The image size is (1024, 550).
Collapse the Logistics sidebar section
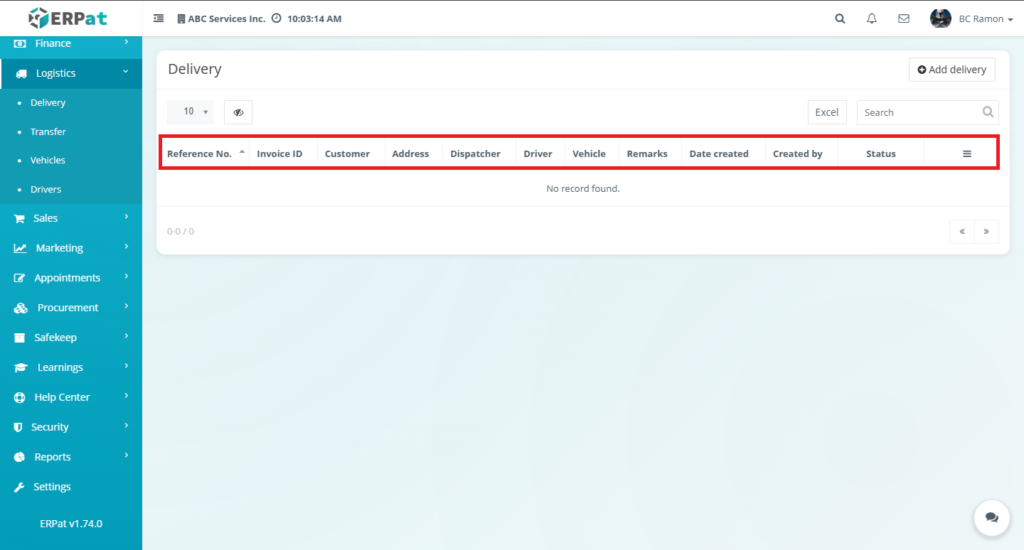[70, 73]
